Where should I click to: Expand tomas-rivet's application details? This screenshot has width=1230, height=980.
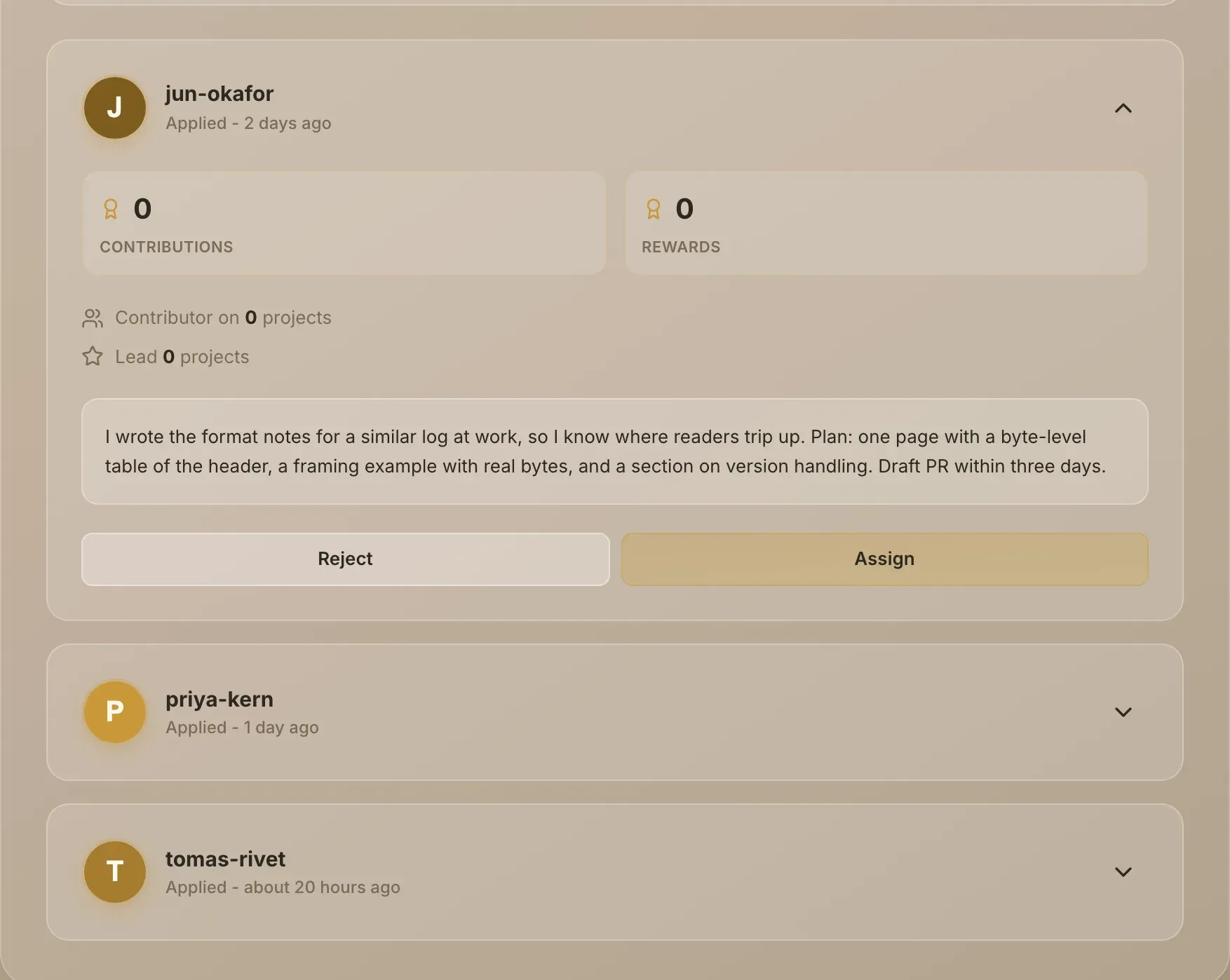point(1123,872)
